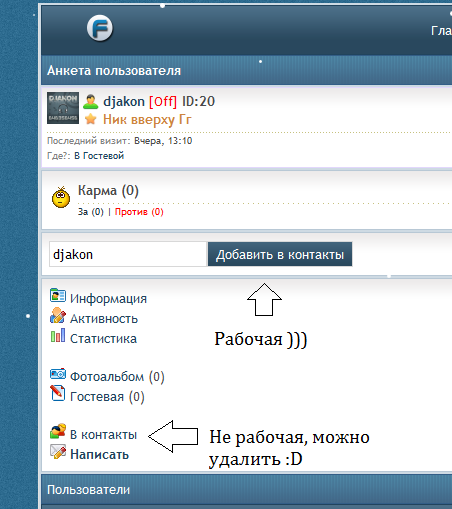This screenshot has height=509, width=452.
Task: Click the Гостевая notepad icon
Action: (58, 393)
